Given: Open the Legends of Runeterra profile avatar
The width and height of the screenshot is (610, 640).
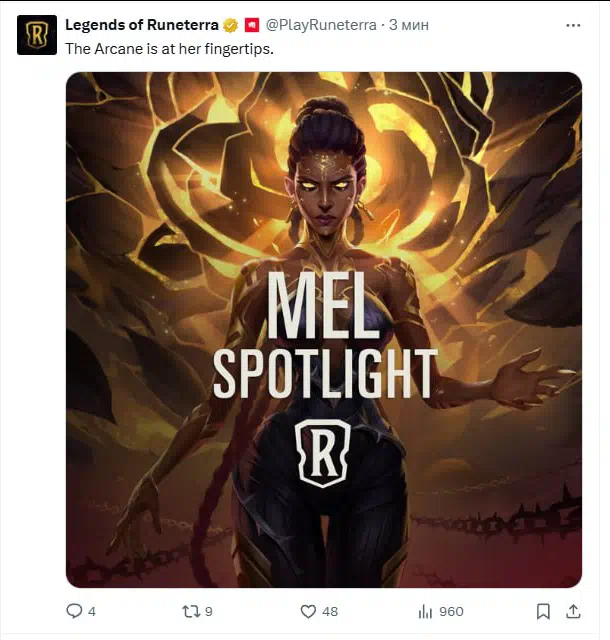Looking at the screenshot, I should click(x=37, y=35).
